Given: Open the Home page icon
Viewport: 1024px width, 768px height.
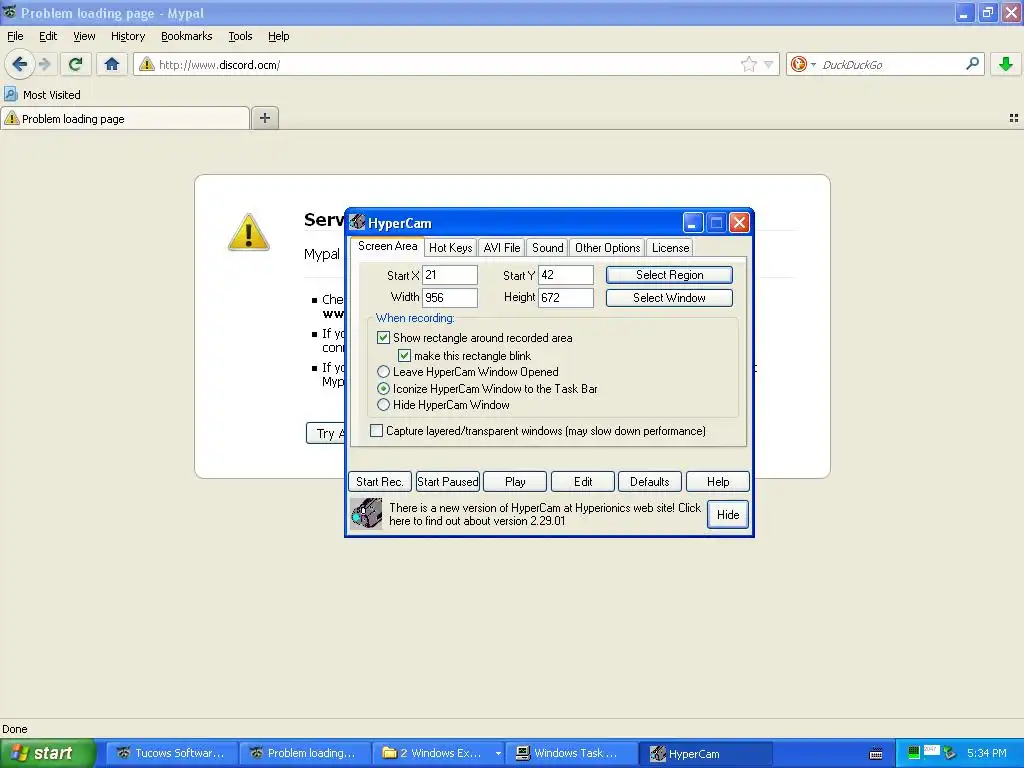Looking at the screenshot, I should pos(112,64).
